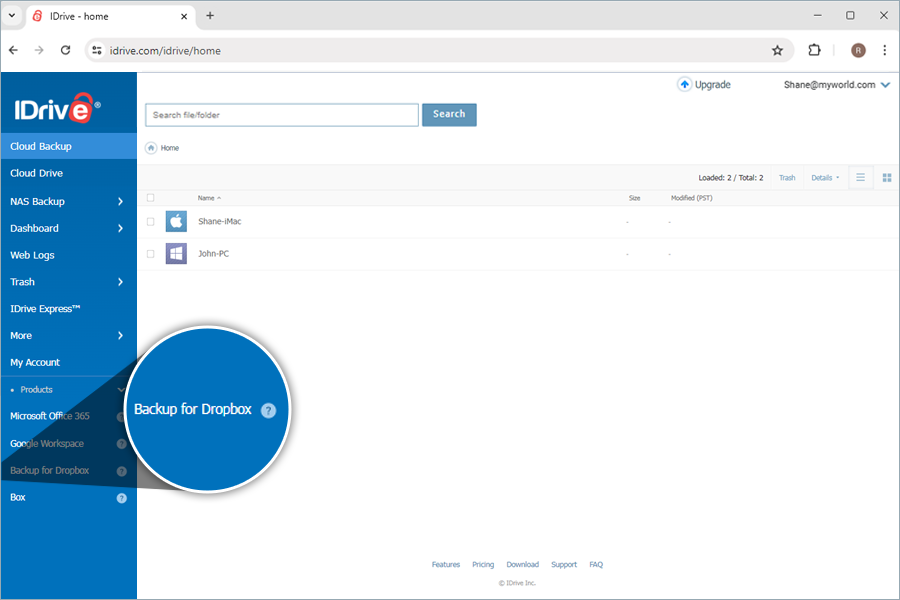Image resolution: width=900 pixels, height=600 pixels.
Task: Collapse the Products section
Action: (121, 390)
